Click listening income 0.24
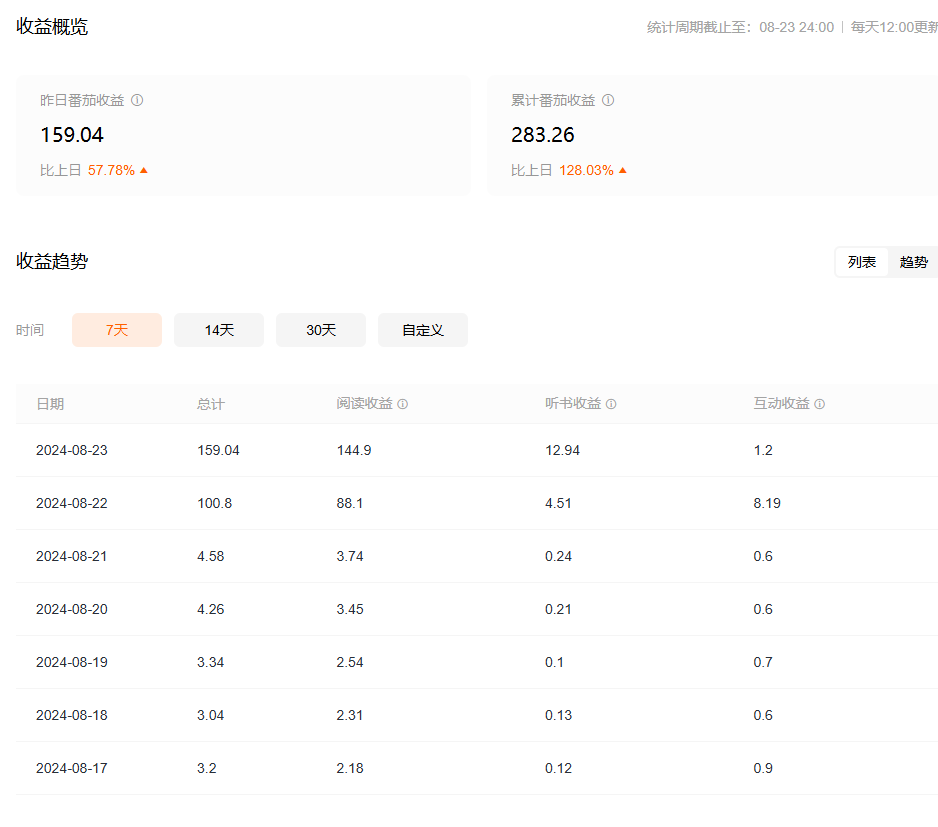The height and width of the screenshot is (827, 938). [558, 557]
